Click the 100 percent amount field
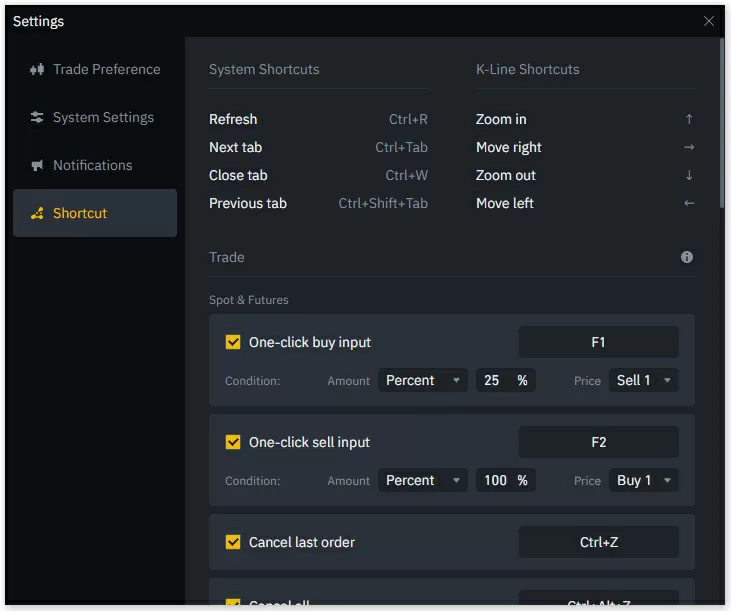 505,480
